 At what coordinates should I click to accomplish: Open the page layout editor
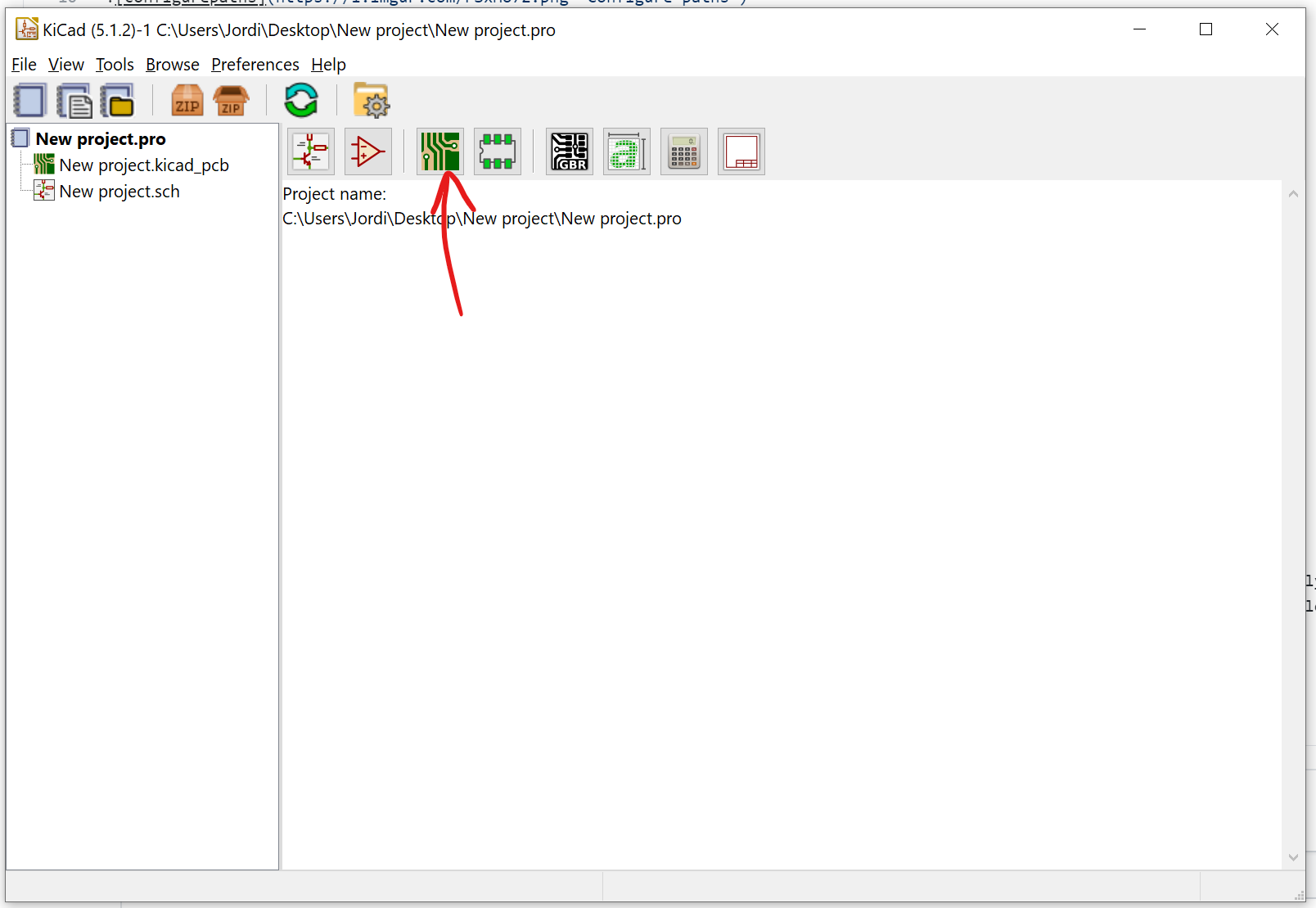click(741, 151)
